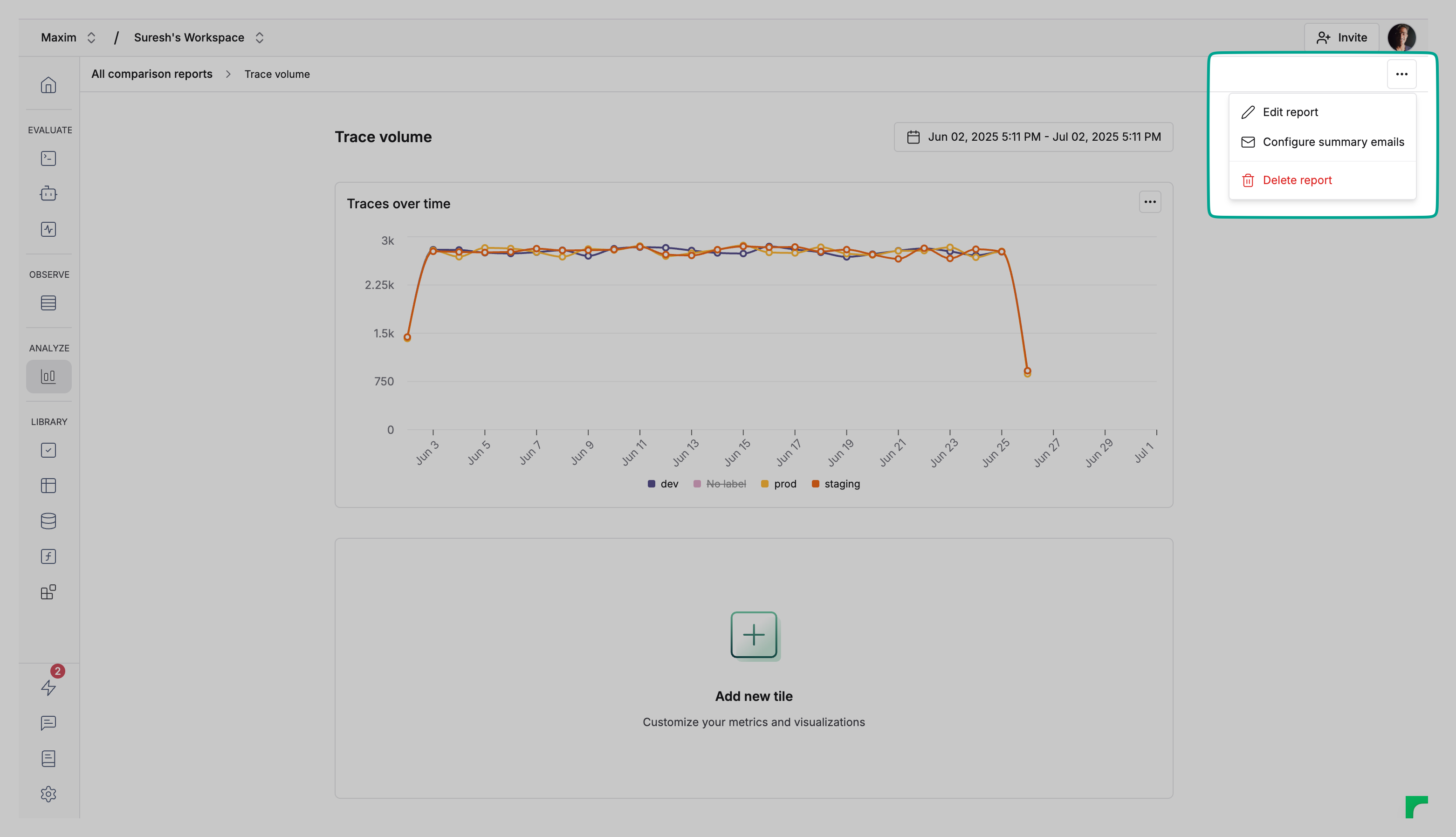Go to All comparison reports breadcrumb
The image size is (1456, 837).
152,74
